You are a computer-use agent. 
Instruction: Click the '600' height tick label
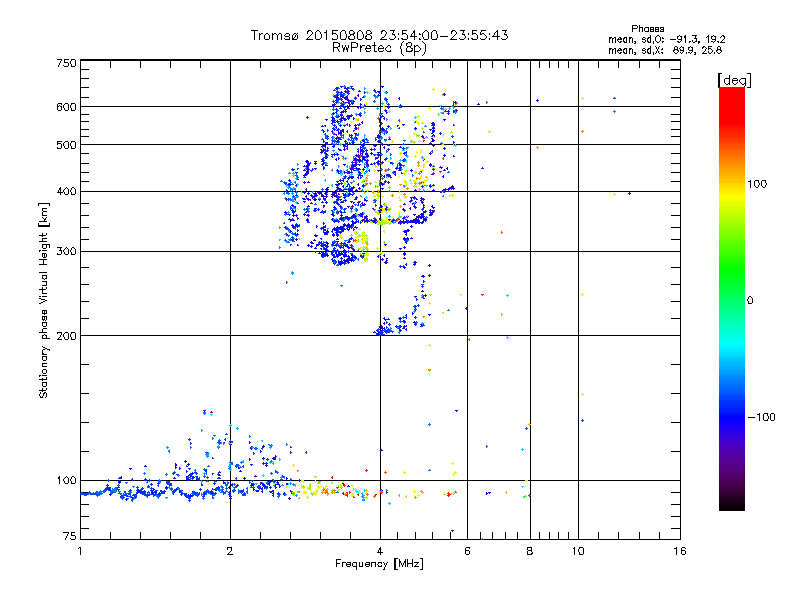(x=67, y=107)
